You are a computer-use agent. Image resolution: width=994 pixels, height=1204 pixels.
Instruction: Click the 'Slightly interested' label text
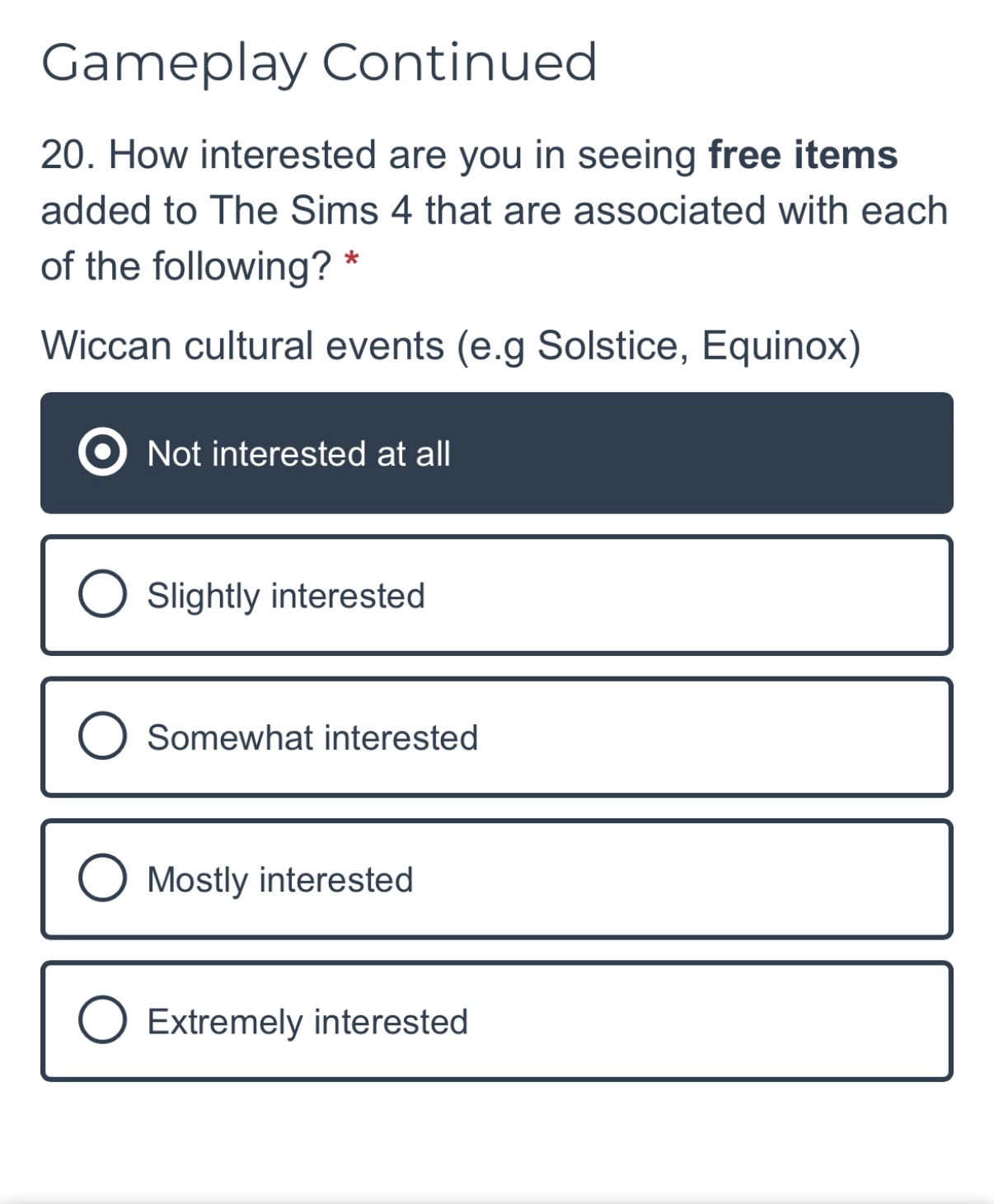286,597
